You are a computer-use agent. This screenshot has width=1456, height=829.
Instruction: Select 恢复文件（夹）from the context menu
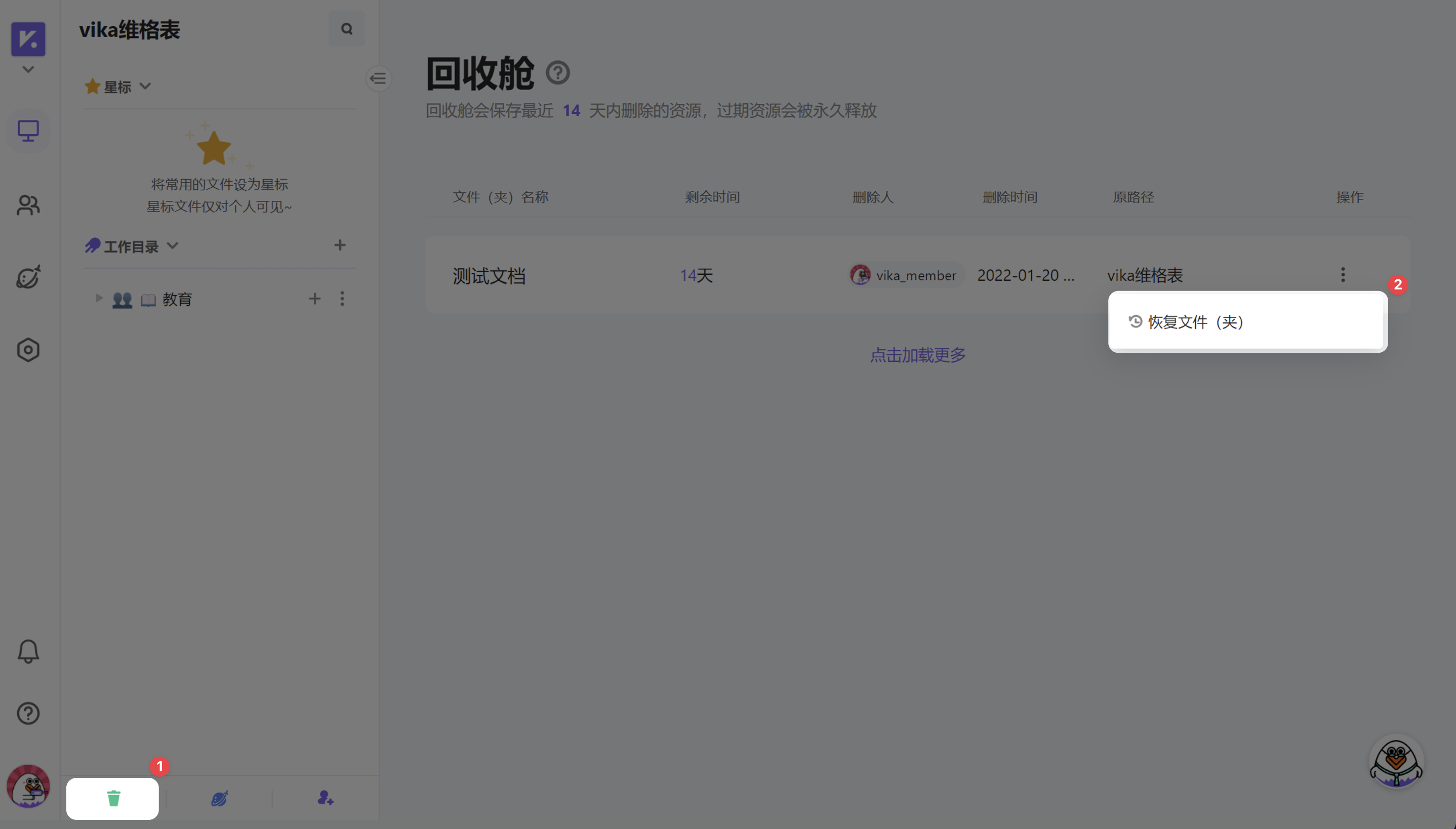[1194, 322]
